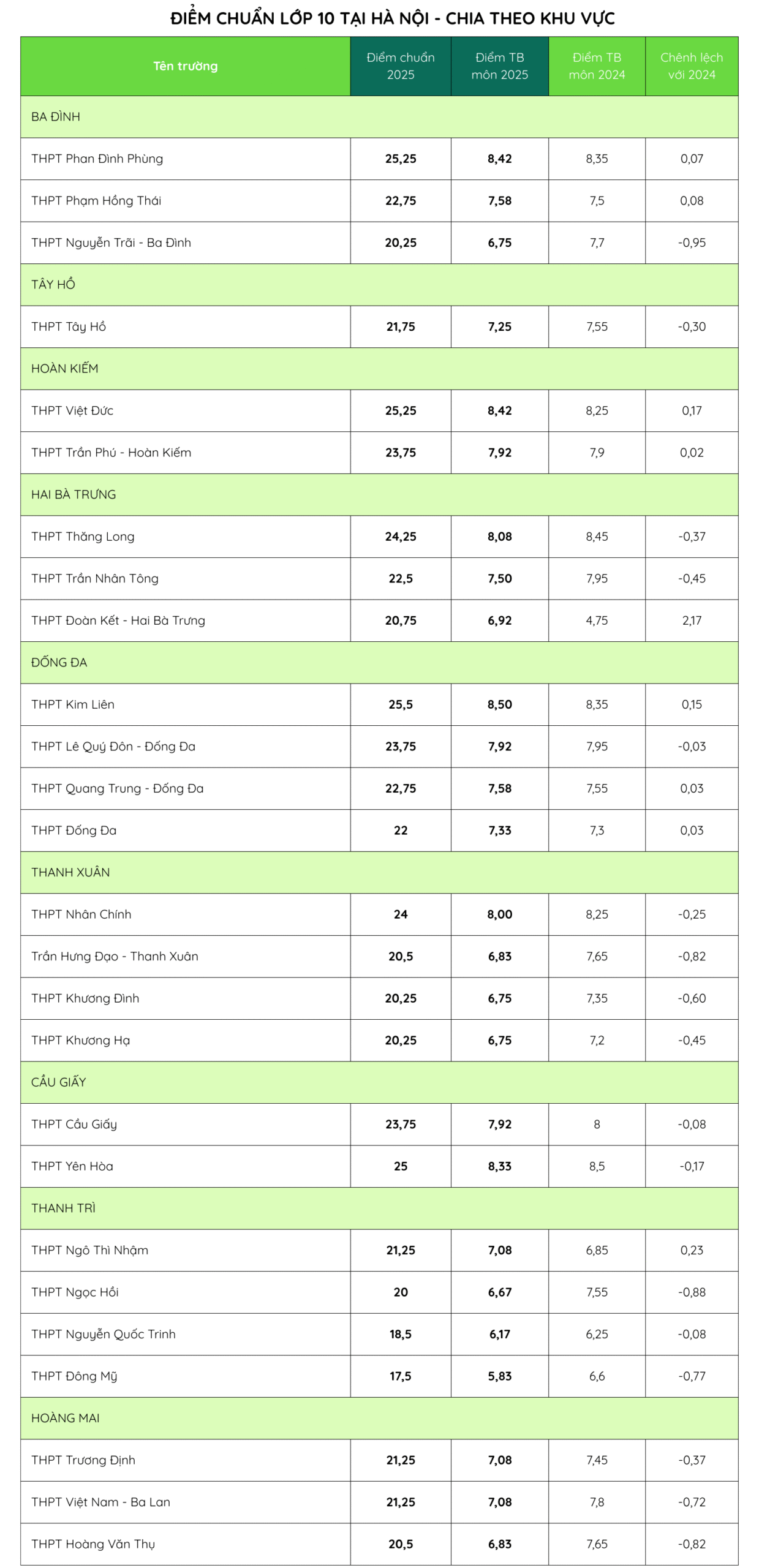
Task: Click school name THPT Phan Đình Phùng
Action: 97,159
